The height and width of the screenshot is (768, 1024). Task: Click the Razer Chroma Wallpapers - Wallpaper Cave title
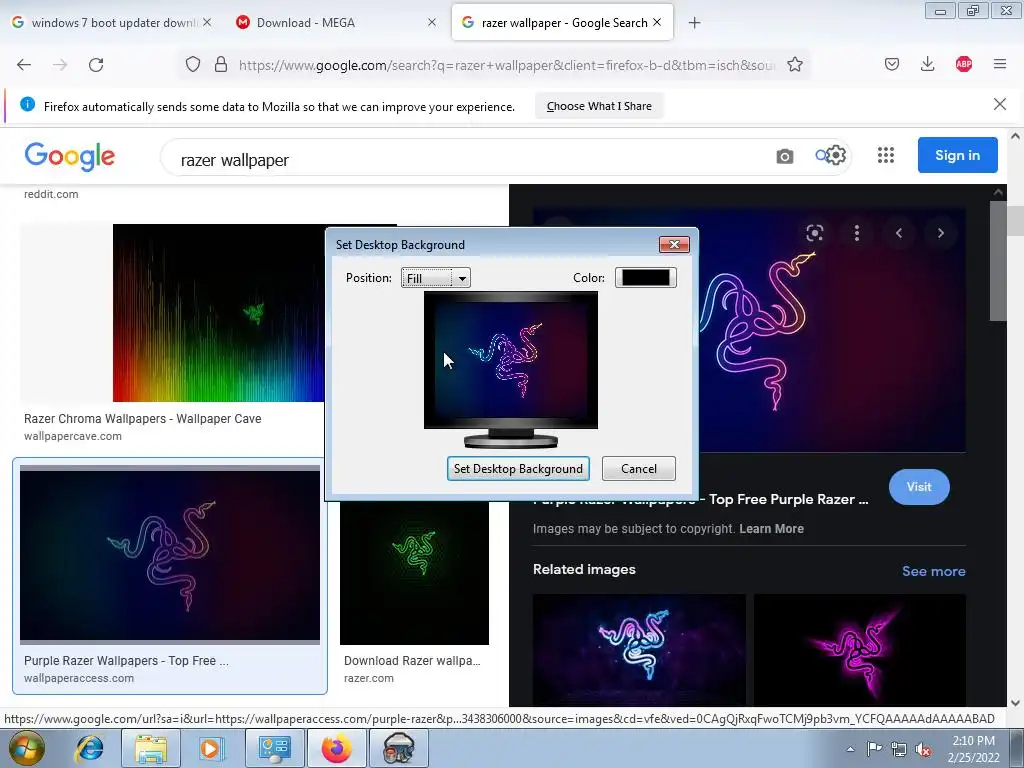coord(142,419)
